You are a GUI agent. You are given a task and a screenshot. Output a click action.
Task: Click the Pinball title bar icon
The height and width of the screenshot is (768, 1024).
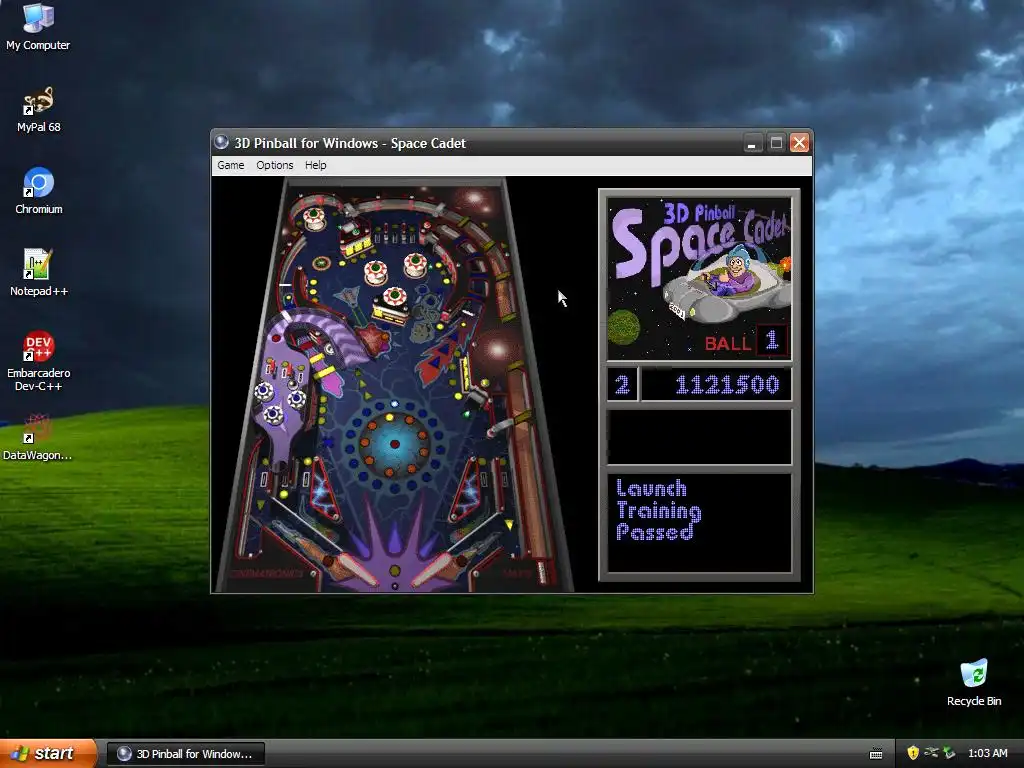pos(221,142)
